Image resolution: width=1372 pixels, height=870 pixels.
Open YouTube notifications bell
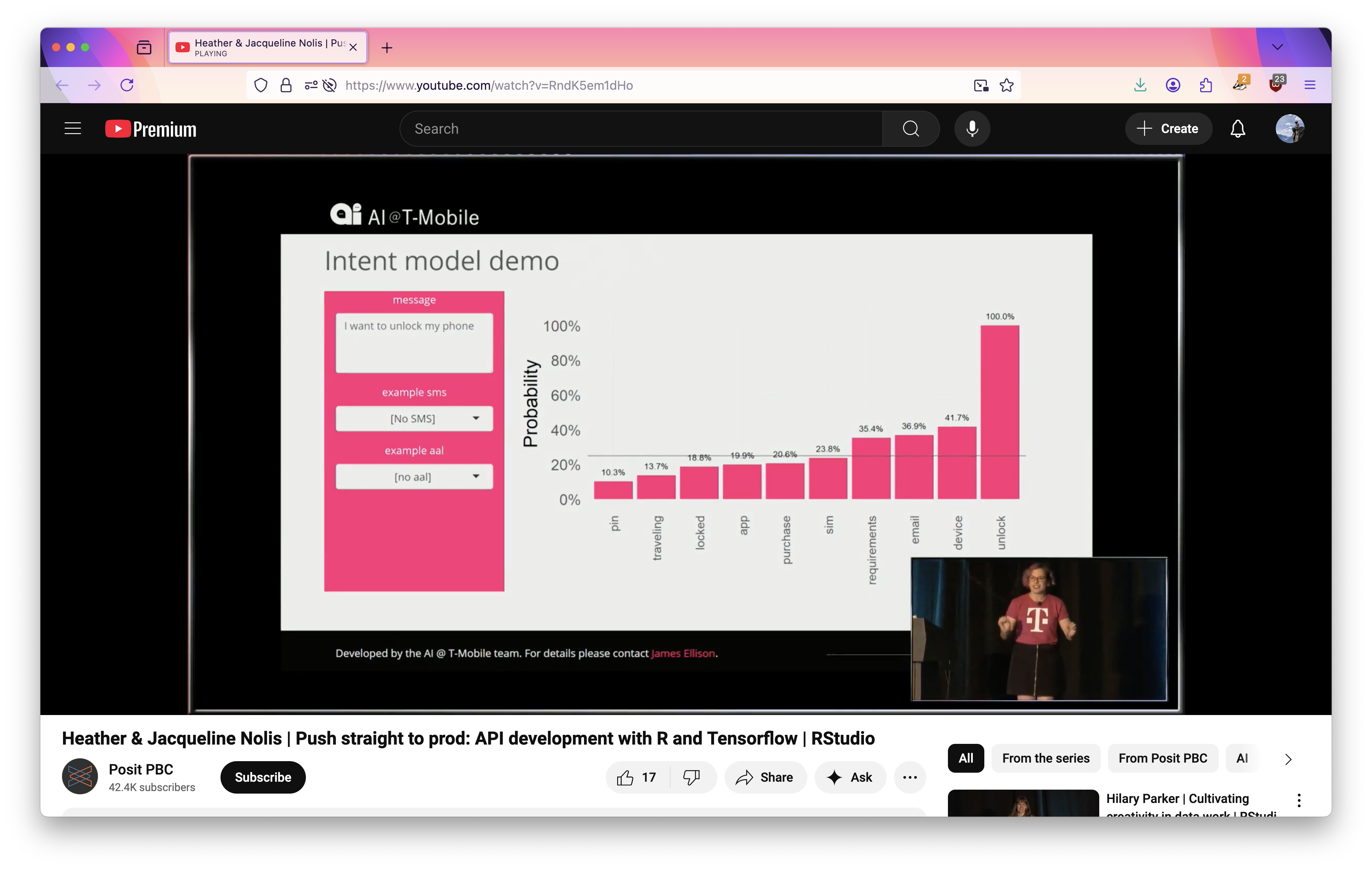coord(1238,129)
